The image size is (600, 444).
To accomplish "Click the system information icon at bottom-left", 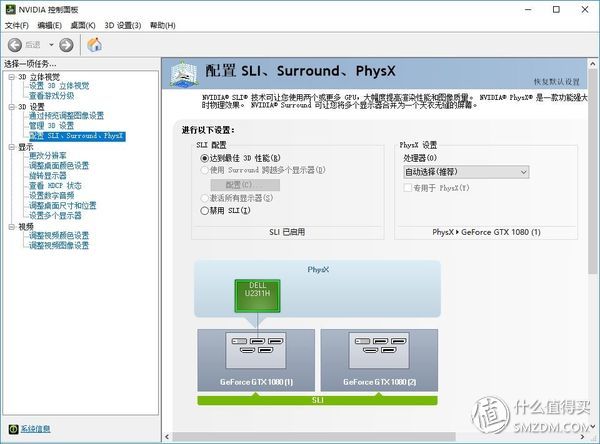I will 13,429.
